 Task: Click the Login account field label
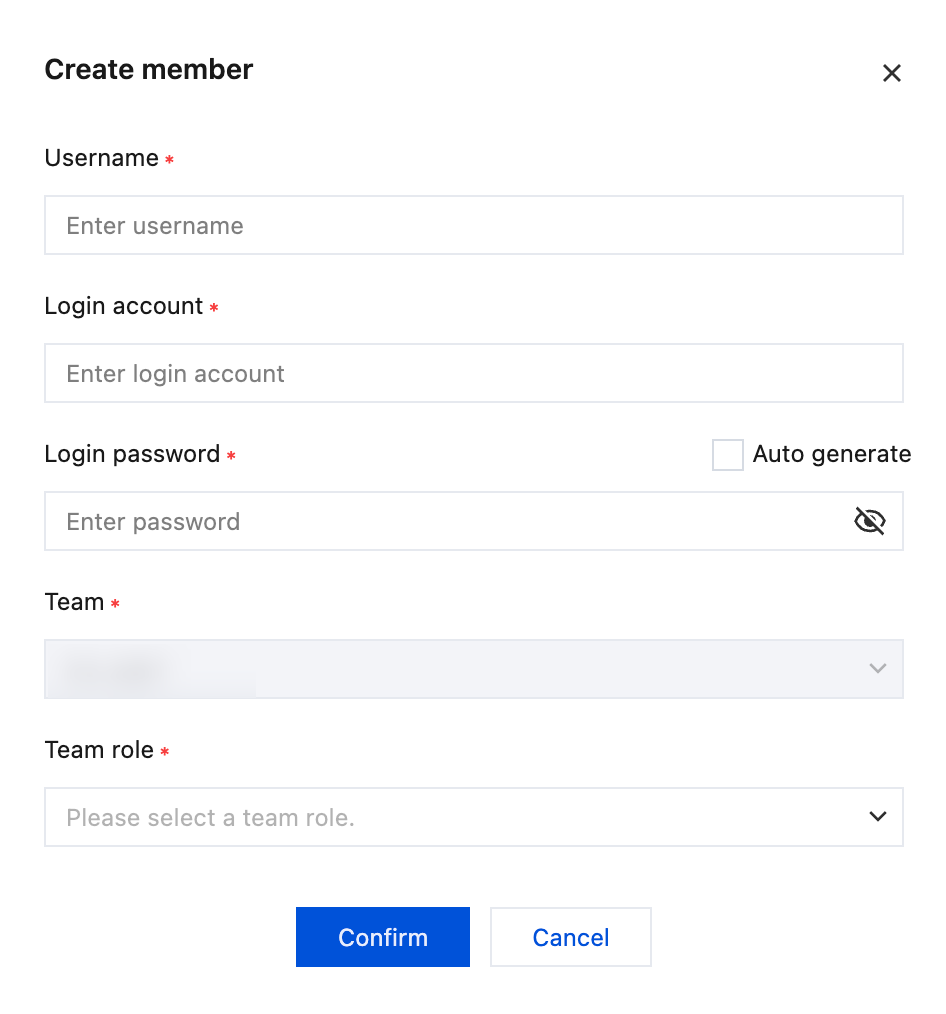[124, 306]
